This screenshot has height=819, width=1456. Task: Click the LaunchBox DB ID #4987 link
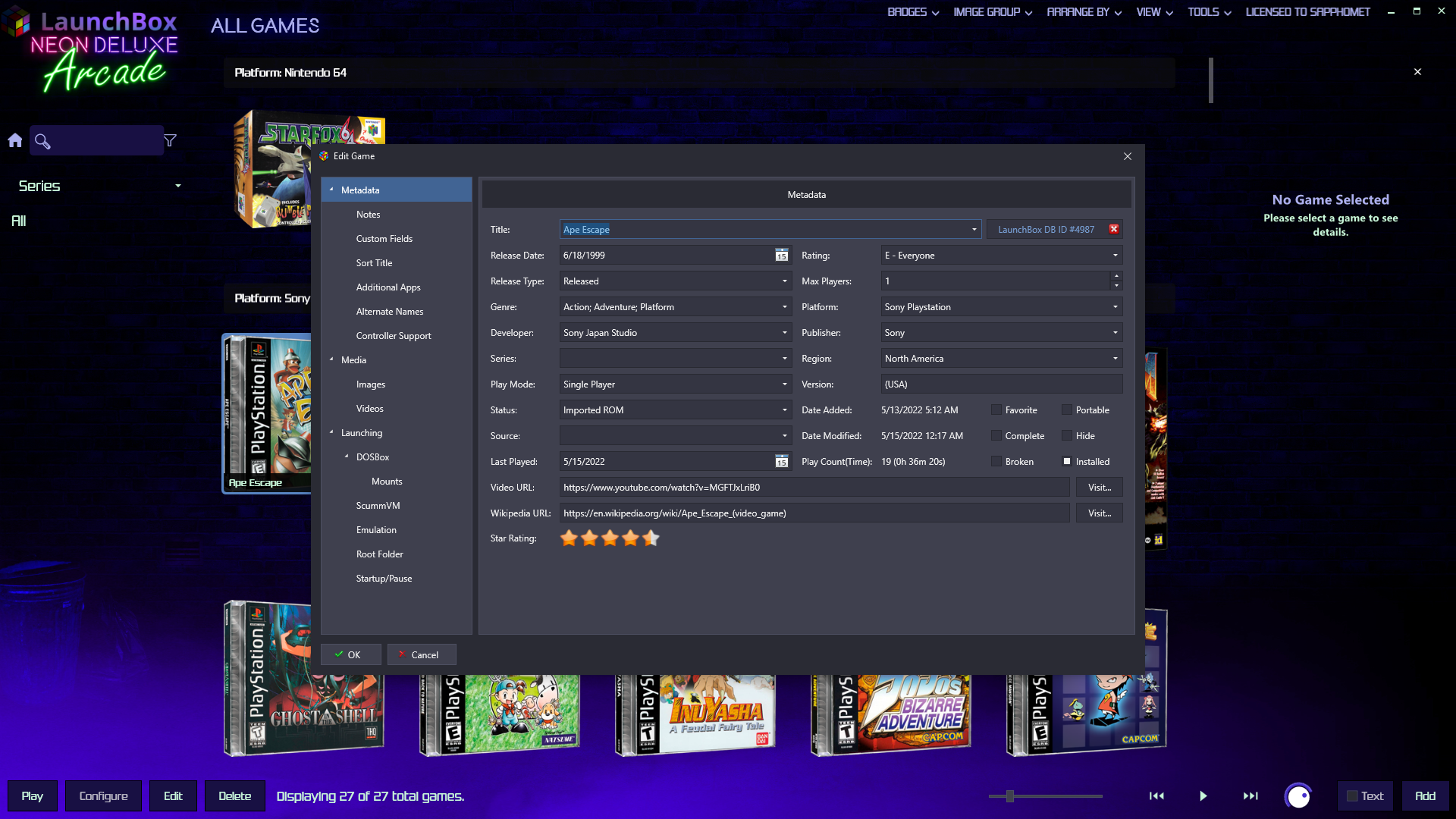[x=1046, y=230]
